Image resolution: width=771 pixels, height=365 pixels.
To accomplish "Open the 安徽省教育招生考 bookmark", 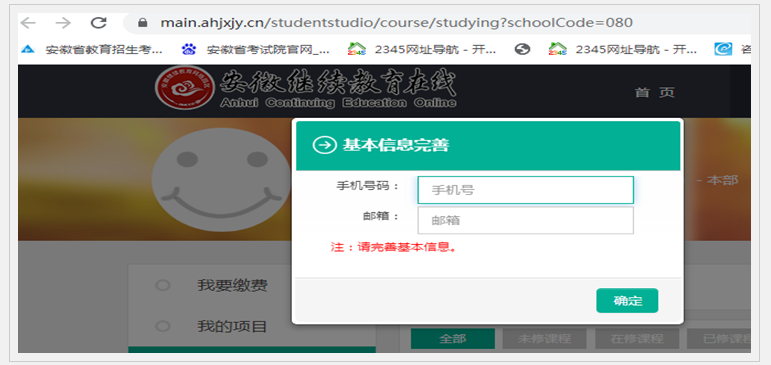I will [x=92, y=49].
